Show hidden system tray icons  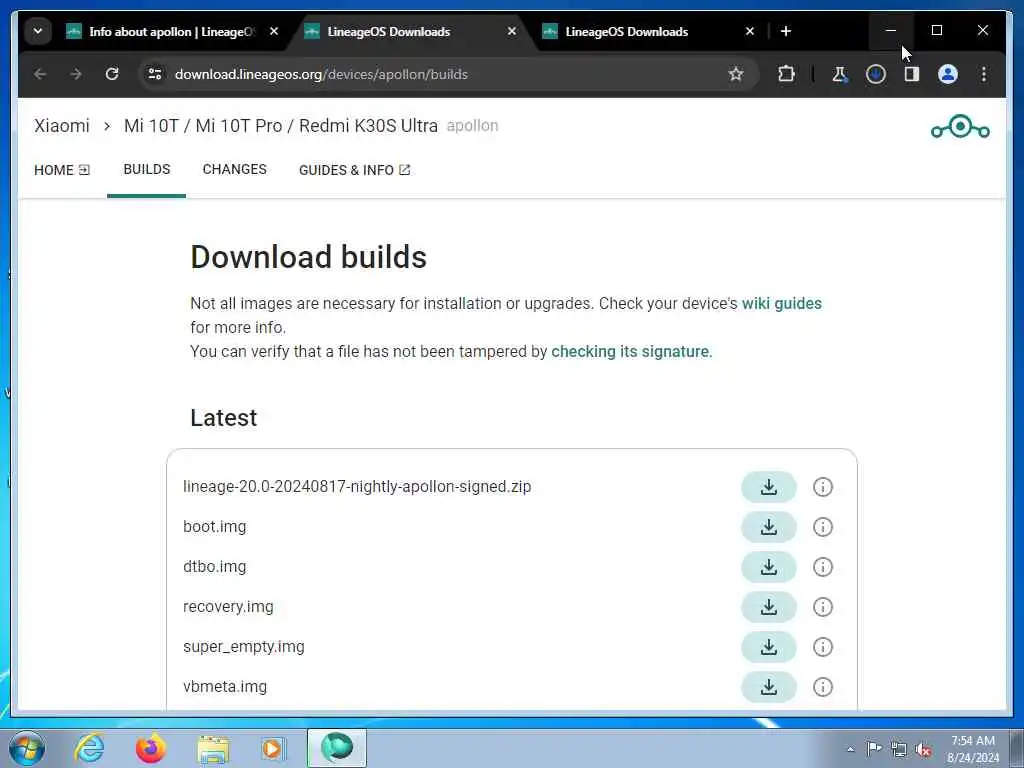click(850, 750)
